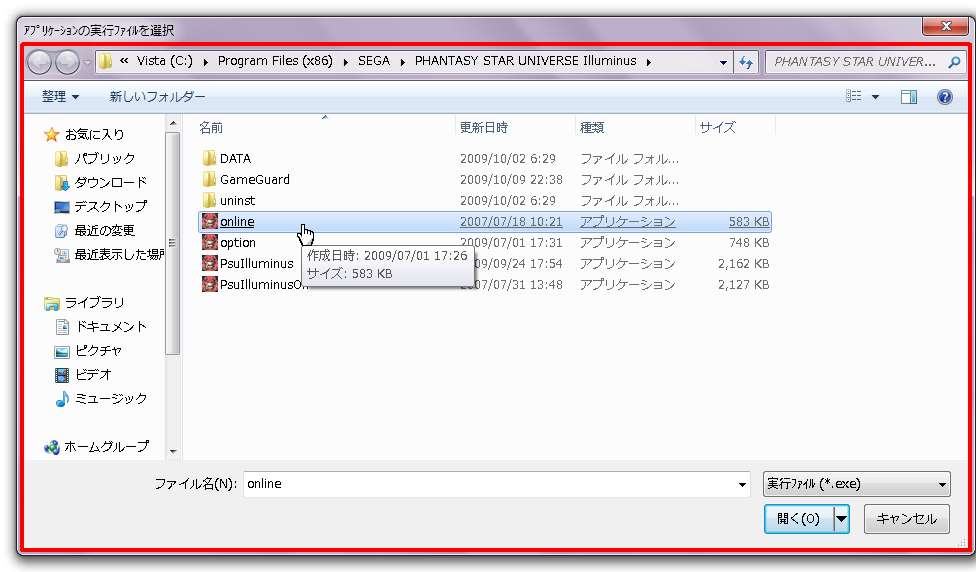Select ライブラリ in sidebar
Viewport: 976px width, 572px height.
(x=95, y=302)
